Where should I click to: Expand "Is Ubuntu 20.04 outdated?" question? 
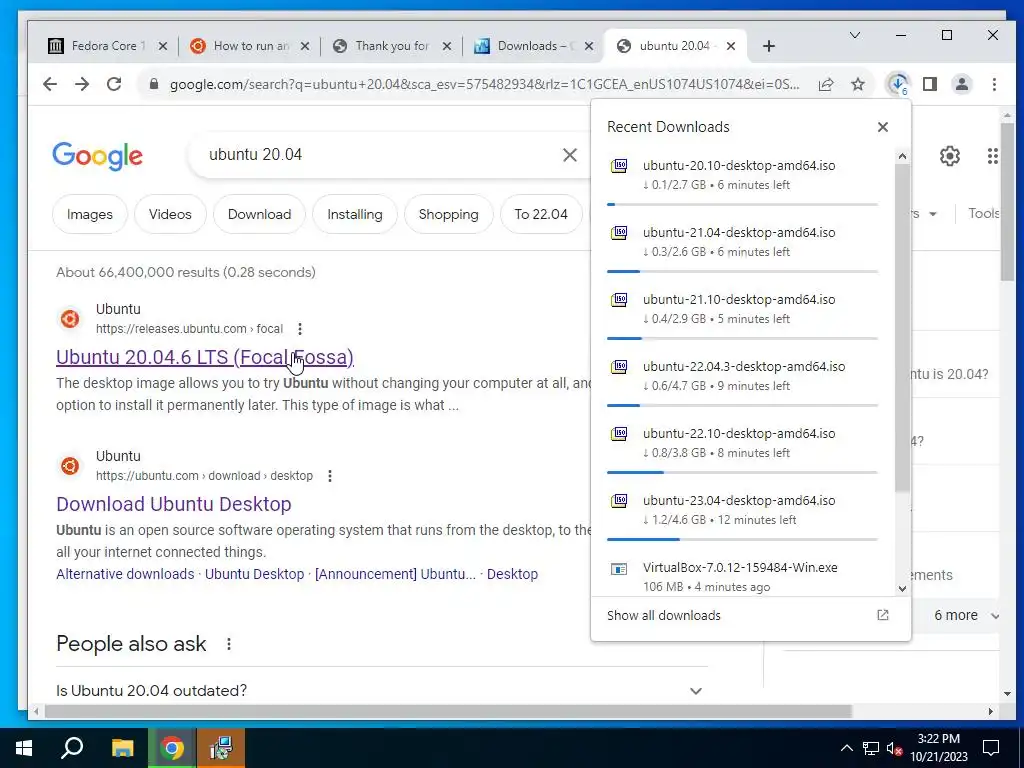(x=381, y=690)
